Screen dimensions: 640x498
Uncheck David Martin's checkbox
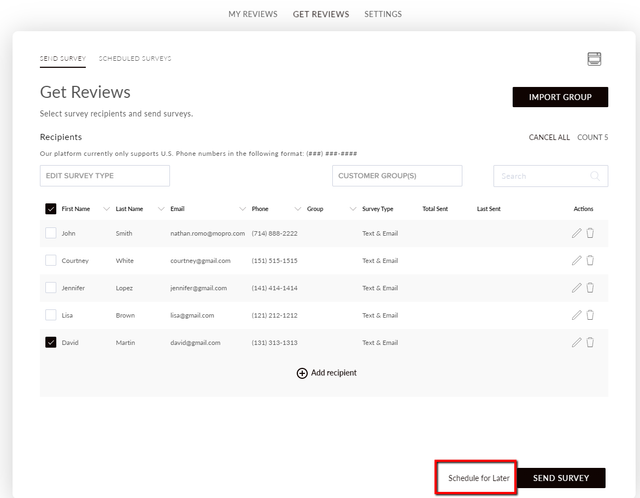tap(51, 342)
